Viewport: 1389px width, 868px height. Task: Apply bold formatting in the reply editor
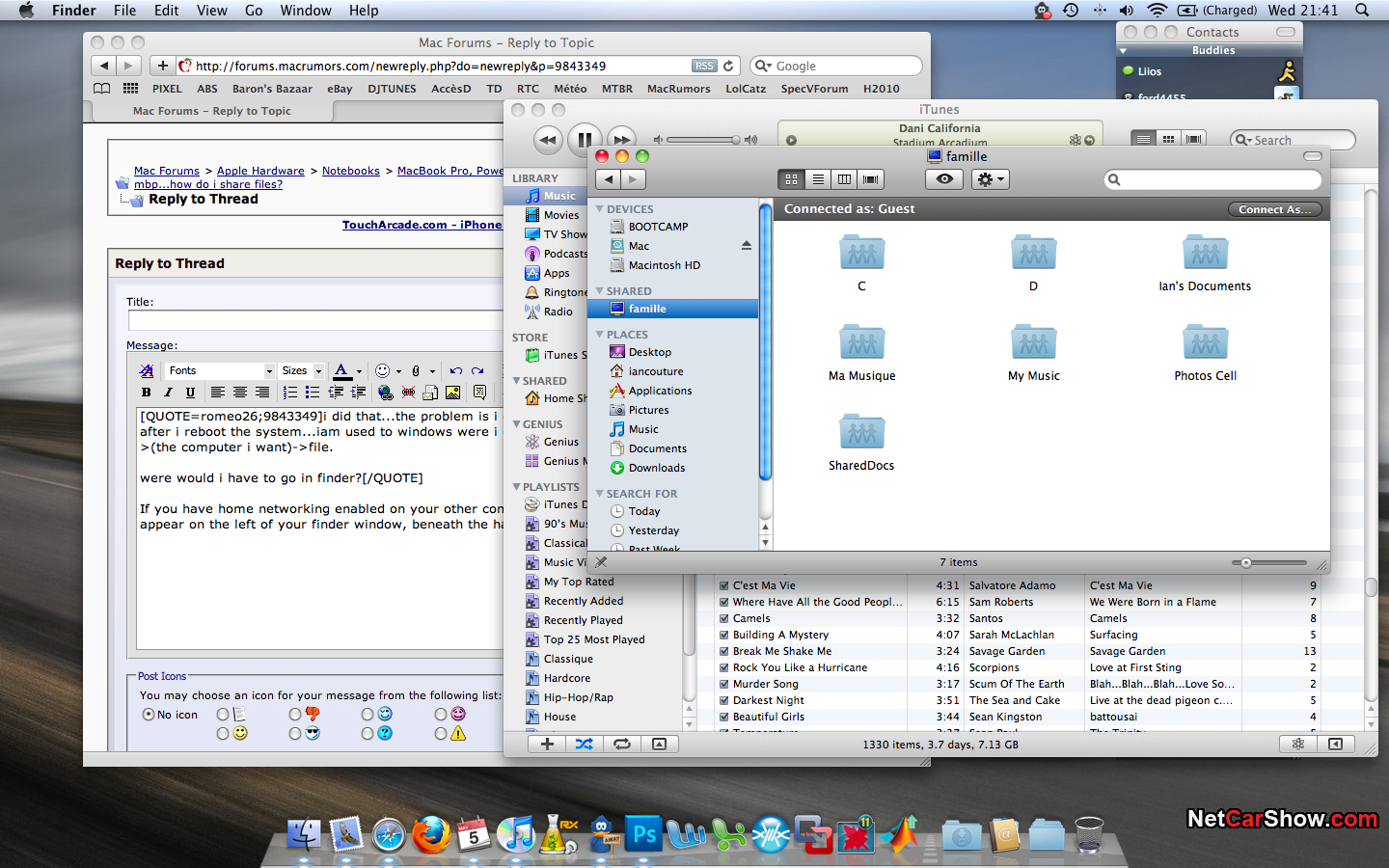pyautogui.click(x=147, y=393)
